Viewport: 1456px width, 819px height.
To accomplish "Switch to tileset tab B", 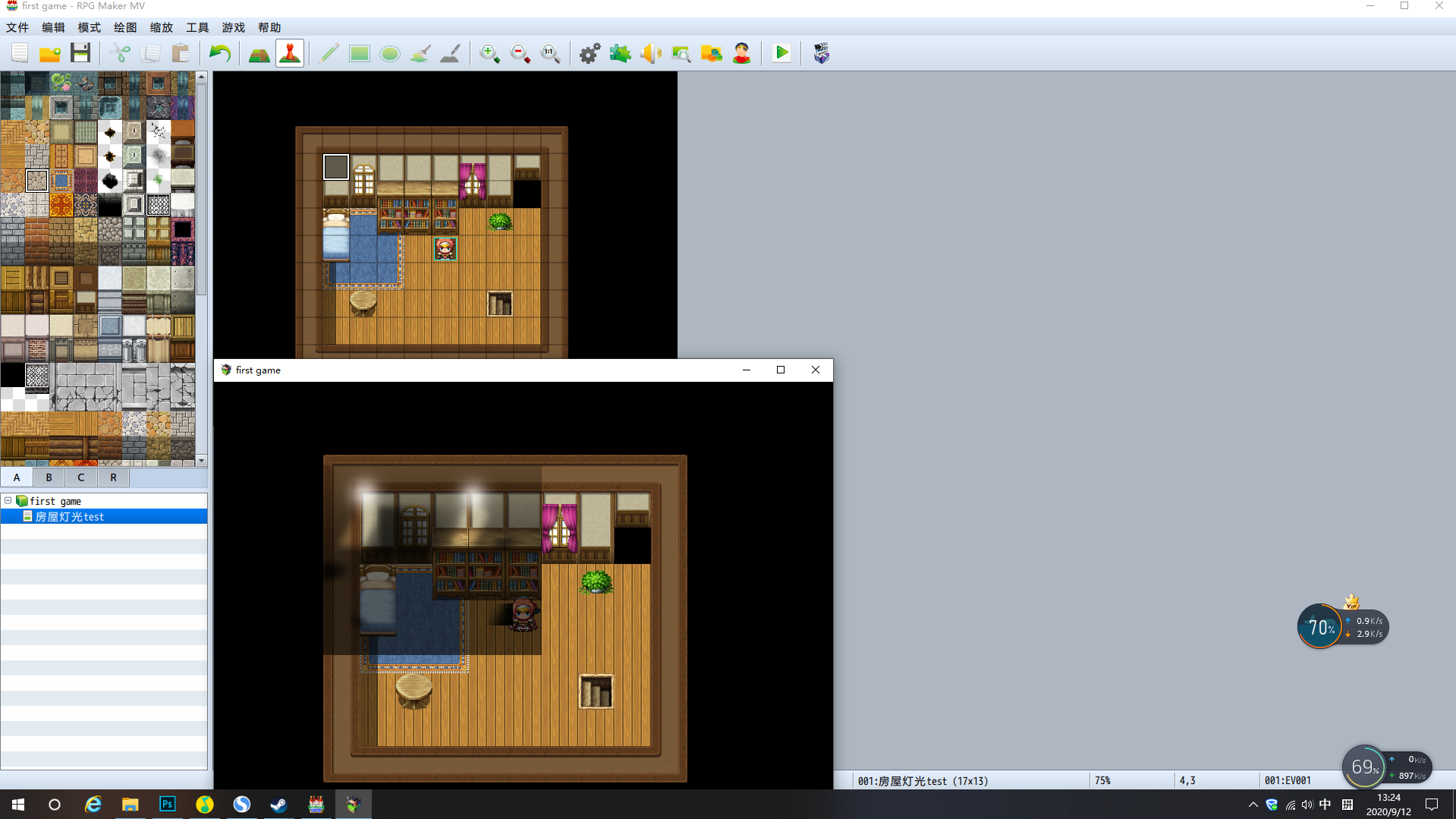I will 49,477.
